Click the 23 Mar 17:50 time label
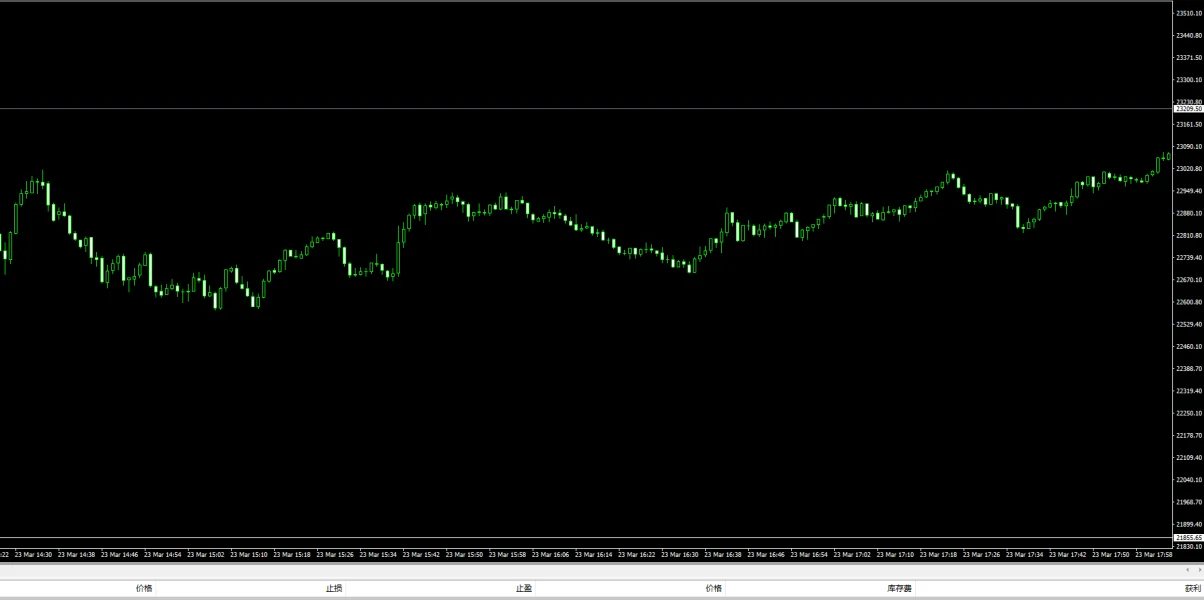 click(1110, 554)
